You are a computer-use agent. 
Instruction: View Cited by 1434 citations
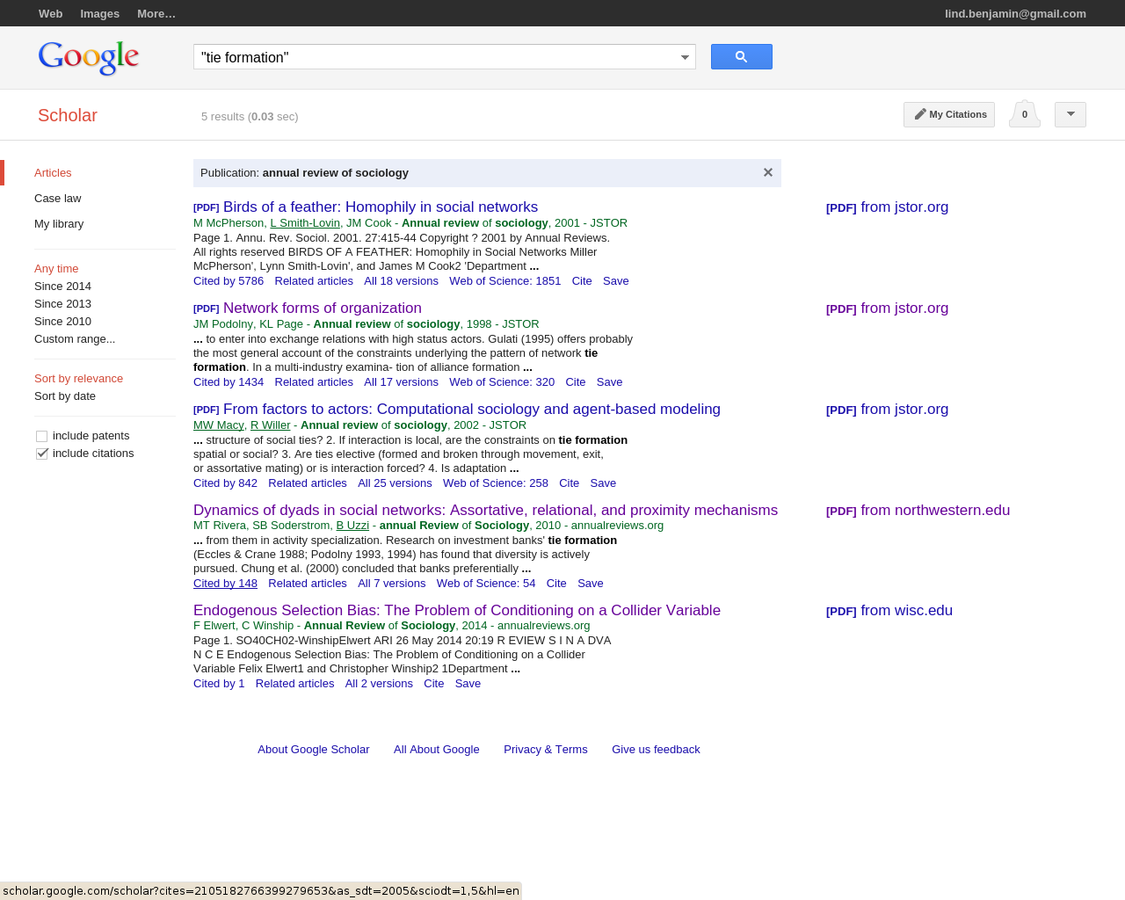pyautogui.click(x=228, y=383)
